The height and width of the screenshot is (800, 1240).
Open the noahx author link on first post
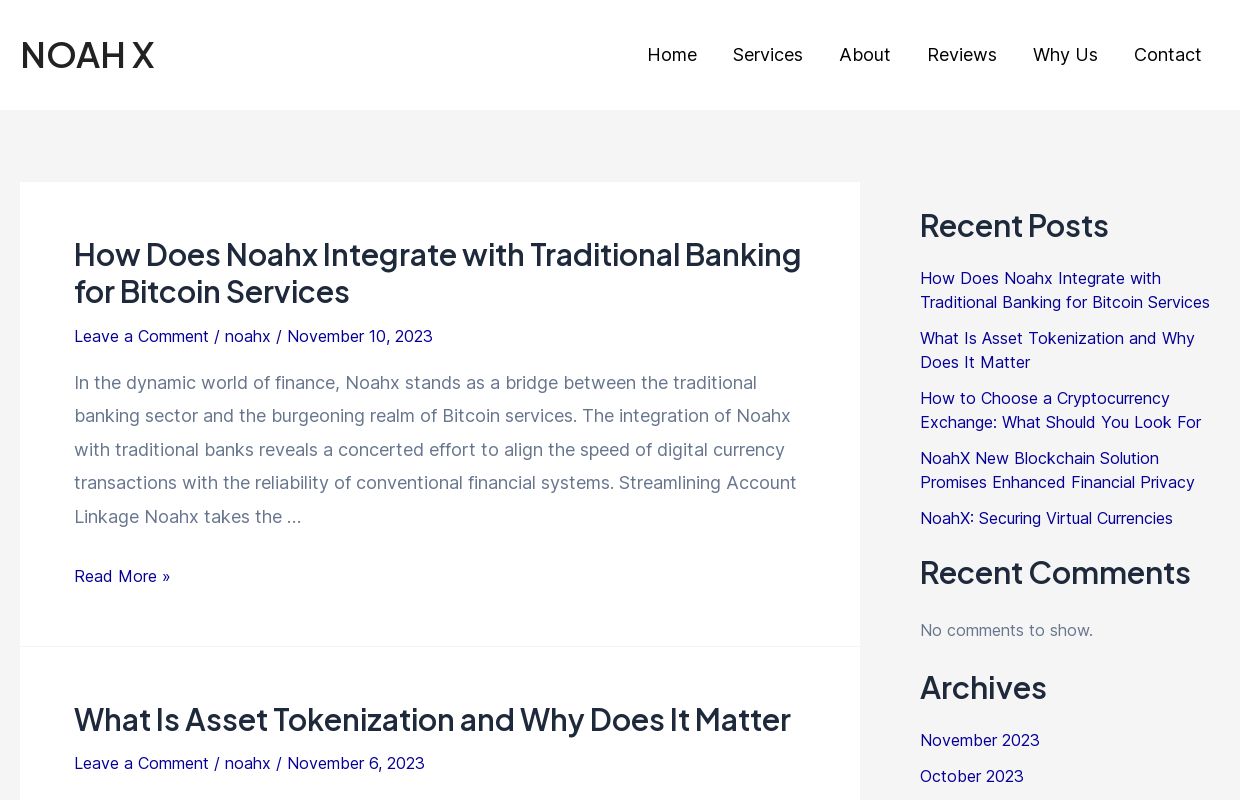(x=247, y=336)
